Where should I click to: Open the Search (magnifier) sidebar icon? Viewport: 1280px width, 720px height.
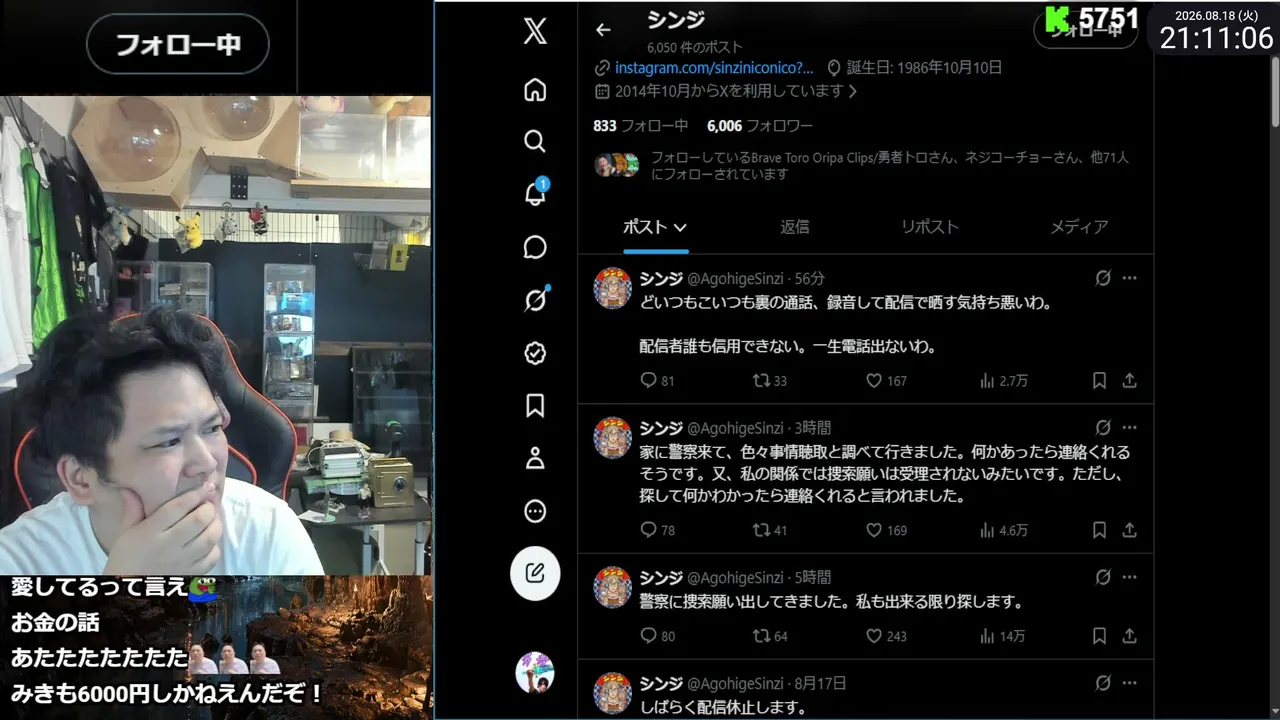535,141
